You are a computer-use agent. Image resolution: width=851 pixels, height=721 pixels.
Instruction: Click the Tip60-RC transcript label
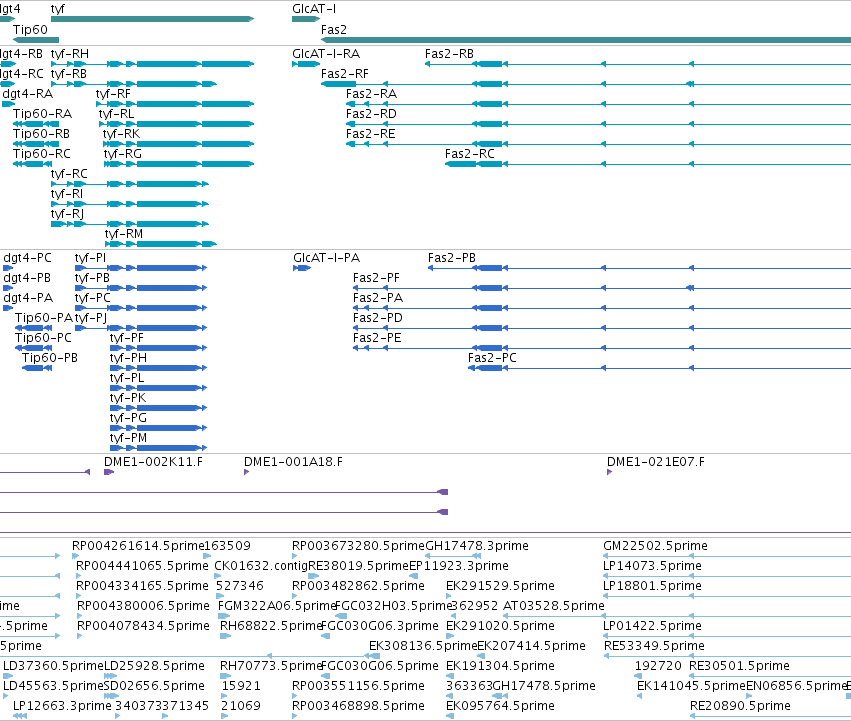pyautogui.click(x=42, y=154)
